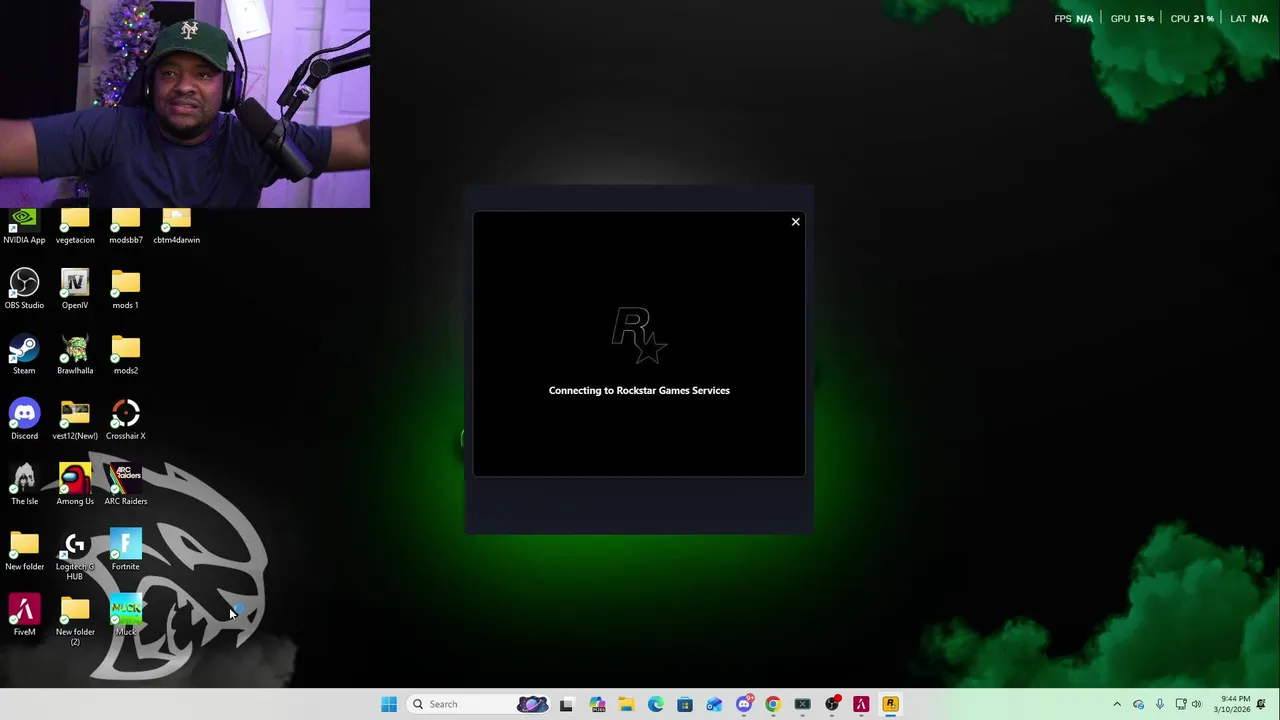The height and width of the screenshot is (720, 1280).
Task: Switch to OBS Studio in taskbar
Action: pos(832,704)
